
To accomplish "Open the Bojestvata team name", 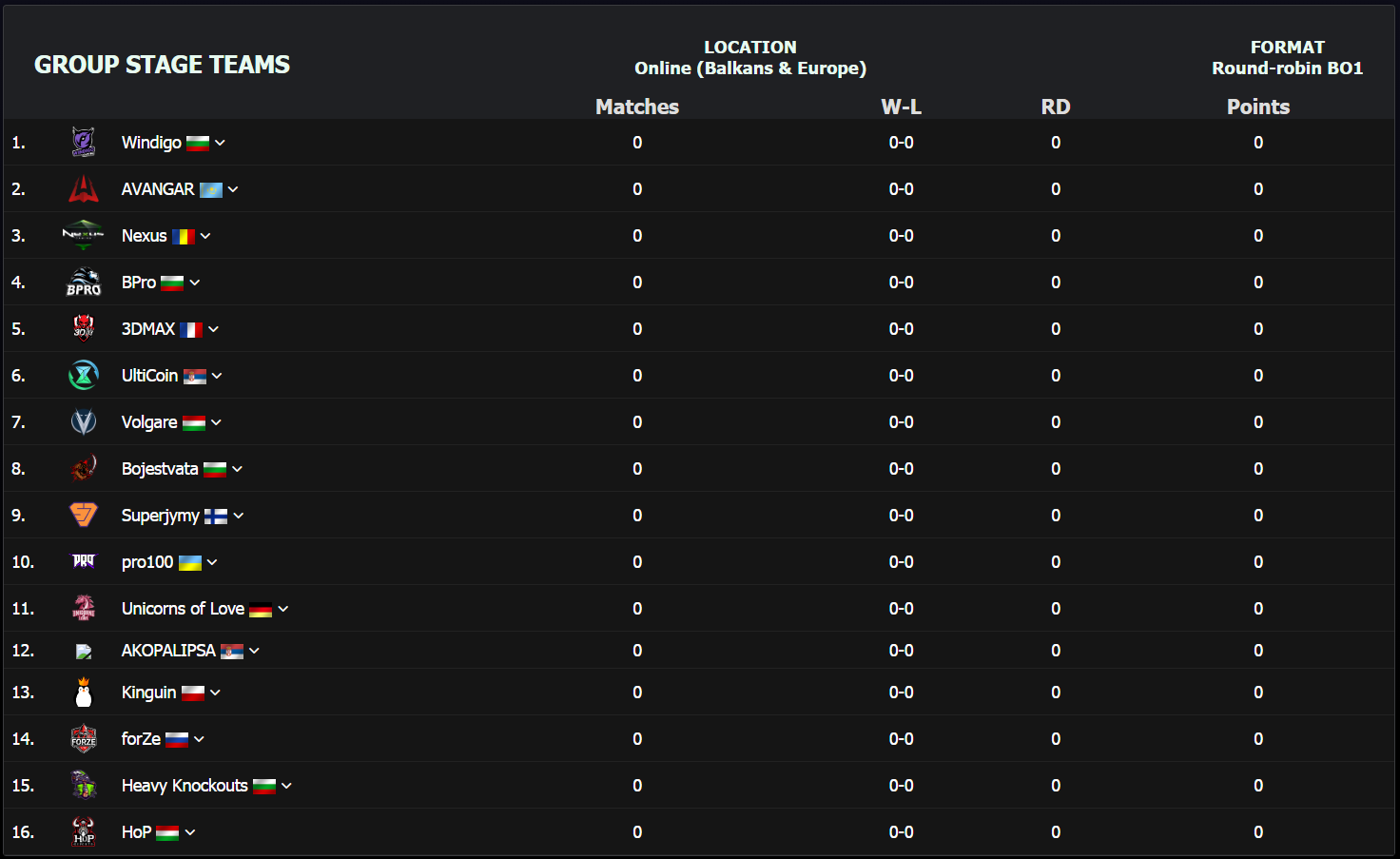I will [x=160, y=469].
